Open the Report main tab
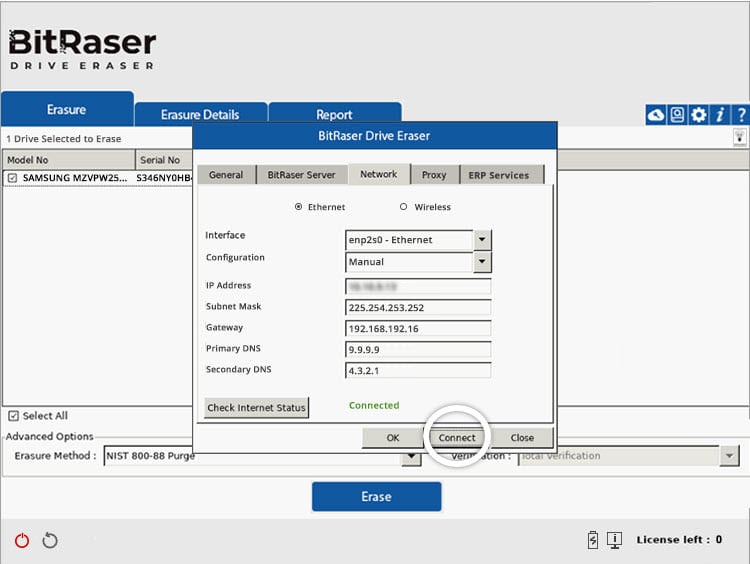Viewport: 750px width, 564px height. point(334,114)
